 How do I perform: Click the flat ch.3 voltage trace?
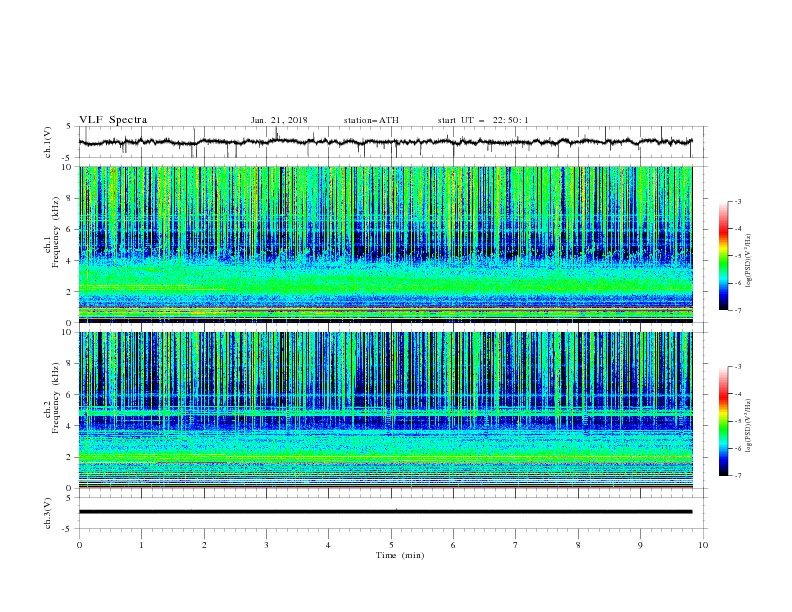(x=386, y=512)
